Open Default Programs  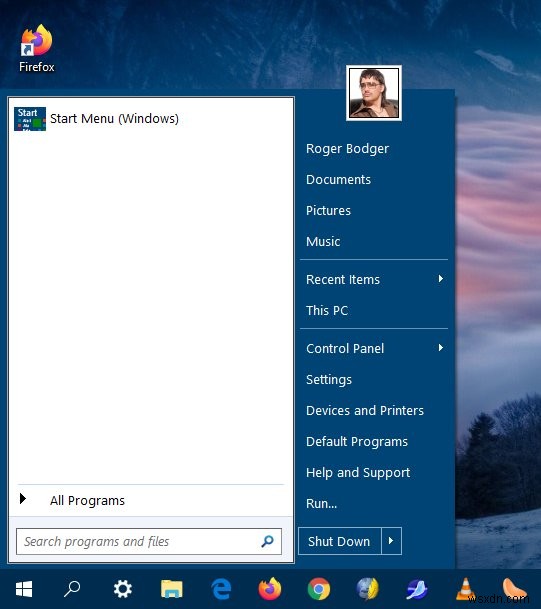[x=357, y=442]
